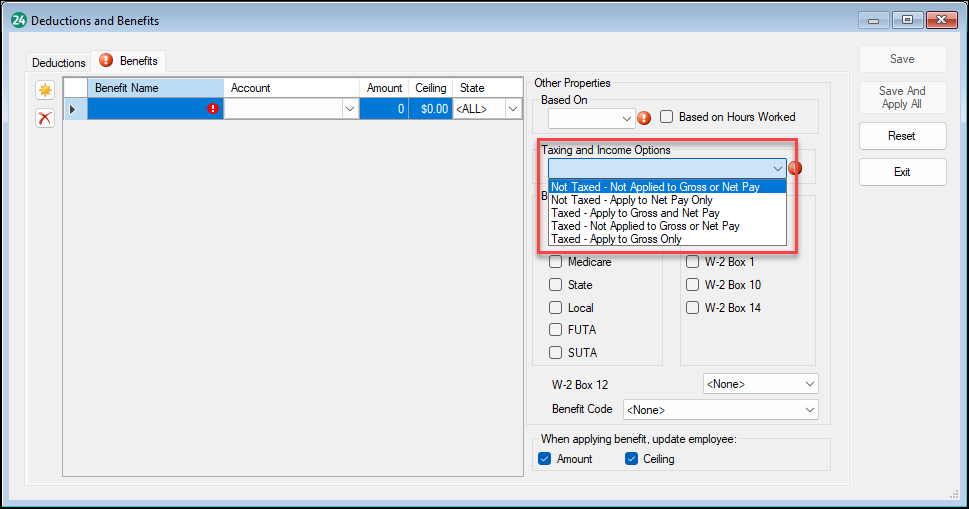Uncheck the Ceiling update checkbox
The width and height of the screenshot is (969, 509).
[632, 459]
